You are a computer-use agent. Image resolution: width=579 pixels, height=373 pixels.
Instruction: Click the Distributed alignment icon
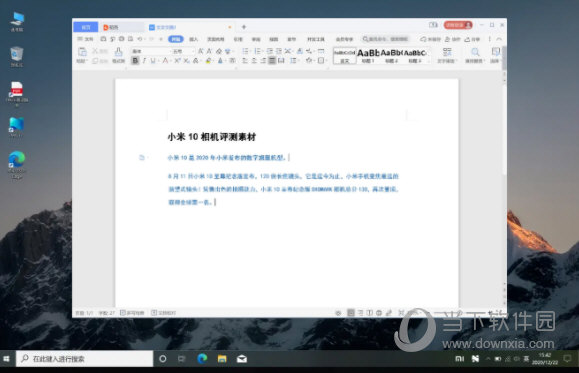(281, 61)
